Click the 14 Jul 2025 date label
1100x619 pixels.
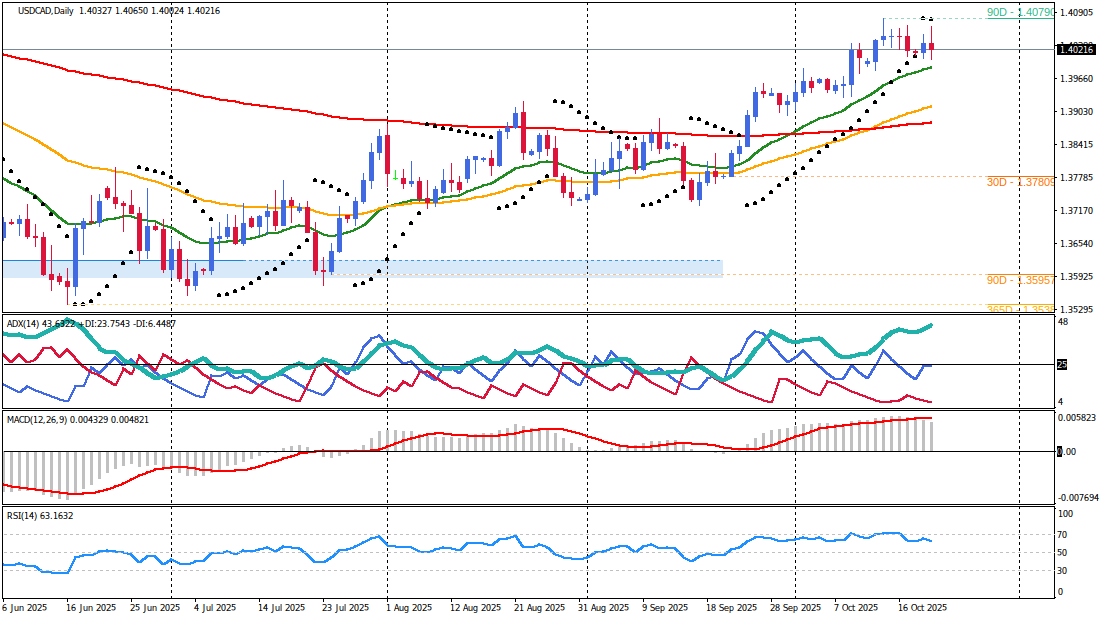point(281,608)
